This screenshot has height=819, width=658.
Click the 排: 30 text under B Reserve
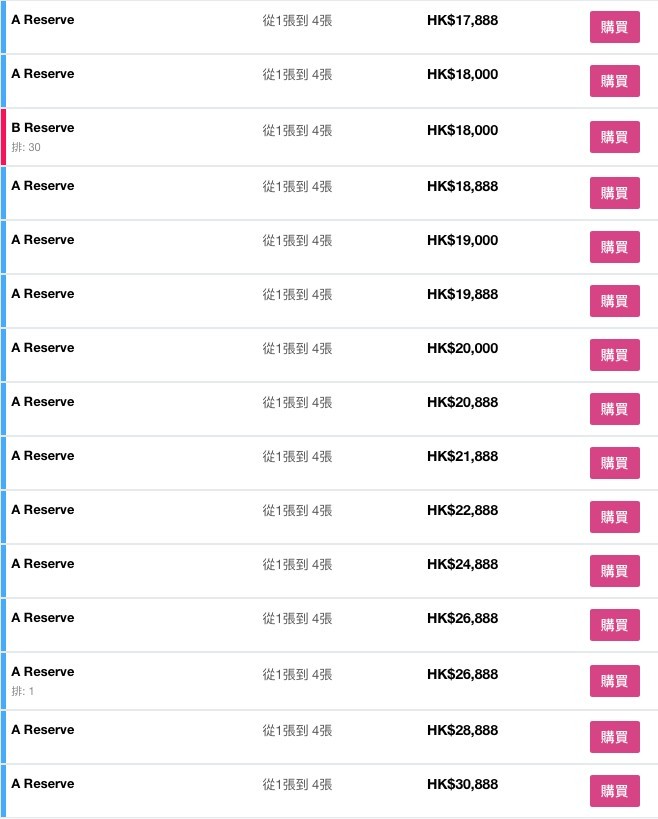click(x=26, y=147)
